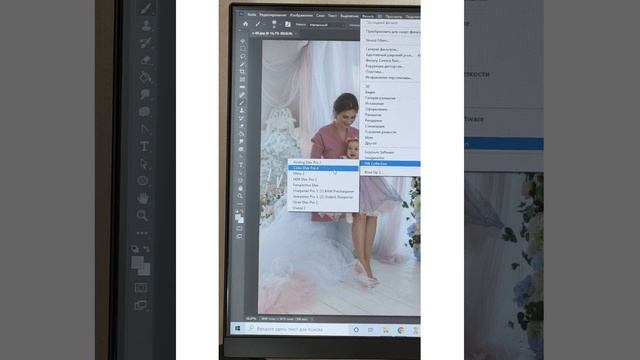
Task: Expand the Шум submenu
Action: pyautogui.click(x=390, y=138)
